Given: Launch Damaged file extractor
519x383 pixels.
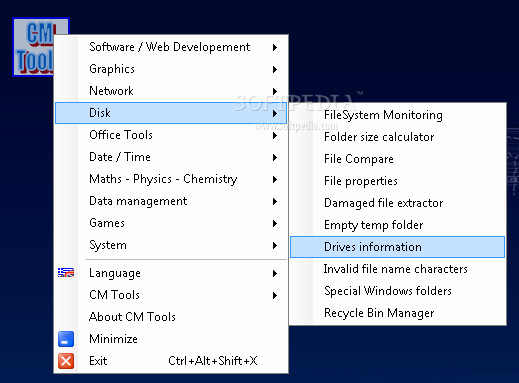Looking at the screenshot, I should (397, 203).
